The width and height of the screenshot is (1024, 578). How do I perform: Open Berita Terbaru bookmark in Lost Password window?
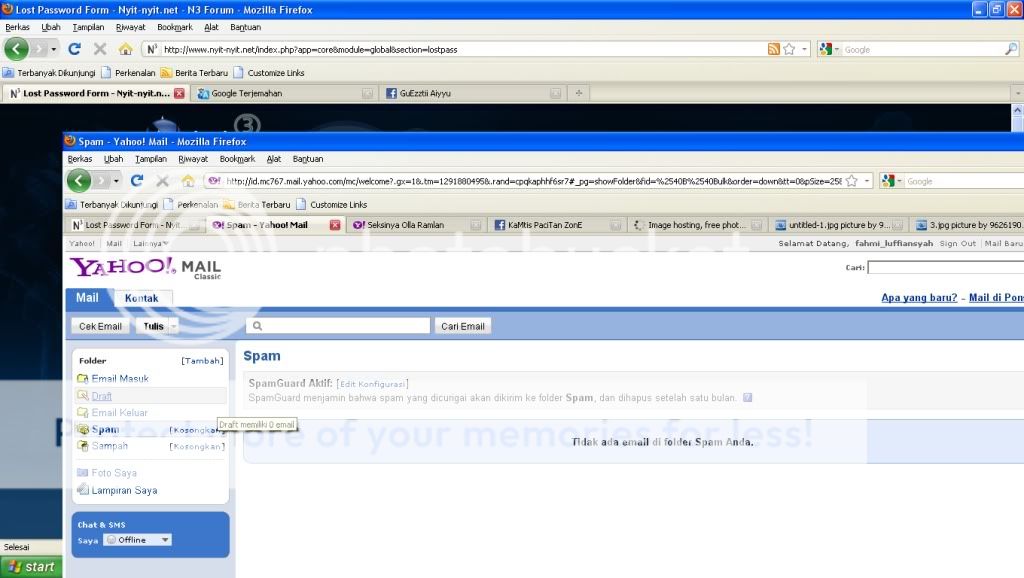click(195, 72)
